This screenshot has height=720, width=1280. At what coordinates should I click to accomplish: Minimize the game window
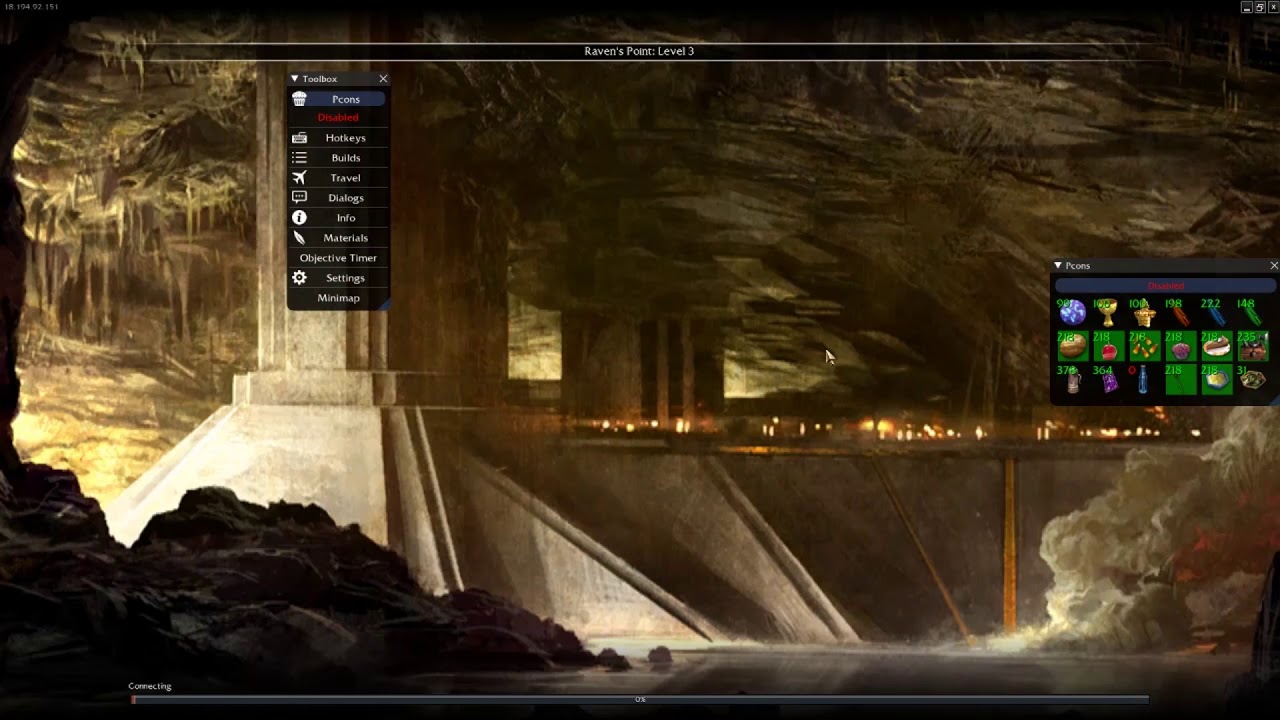pyautogui.click(x=1247, y=7)
